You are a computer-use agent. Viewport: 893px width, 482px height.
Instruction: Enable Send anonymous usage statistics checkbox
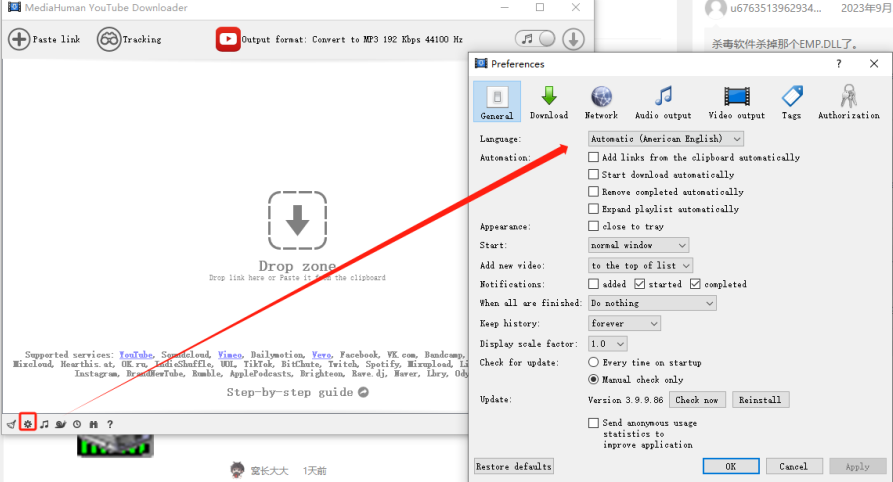(x=593, y=423)
